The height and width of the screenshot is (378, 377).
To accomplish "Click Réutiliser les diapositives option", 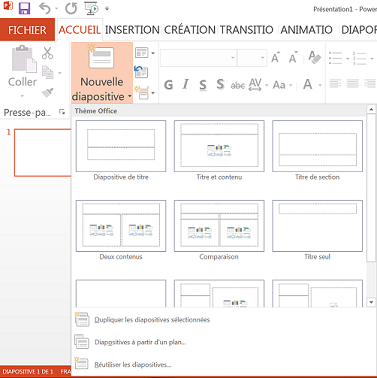I will (133, 365).
